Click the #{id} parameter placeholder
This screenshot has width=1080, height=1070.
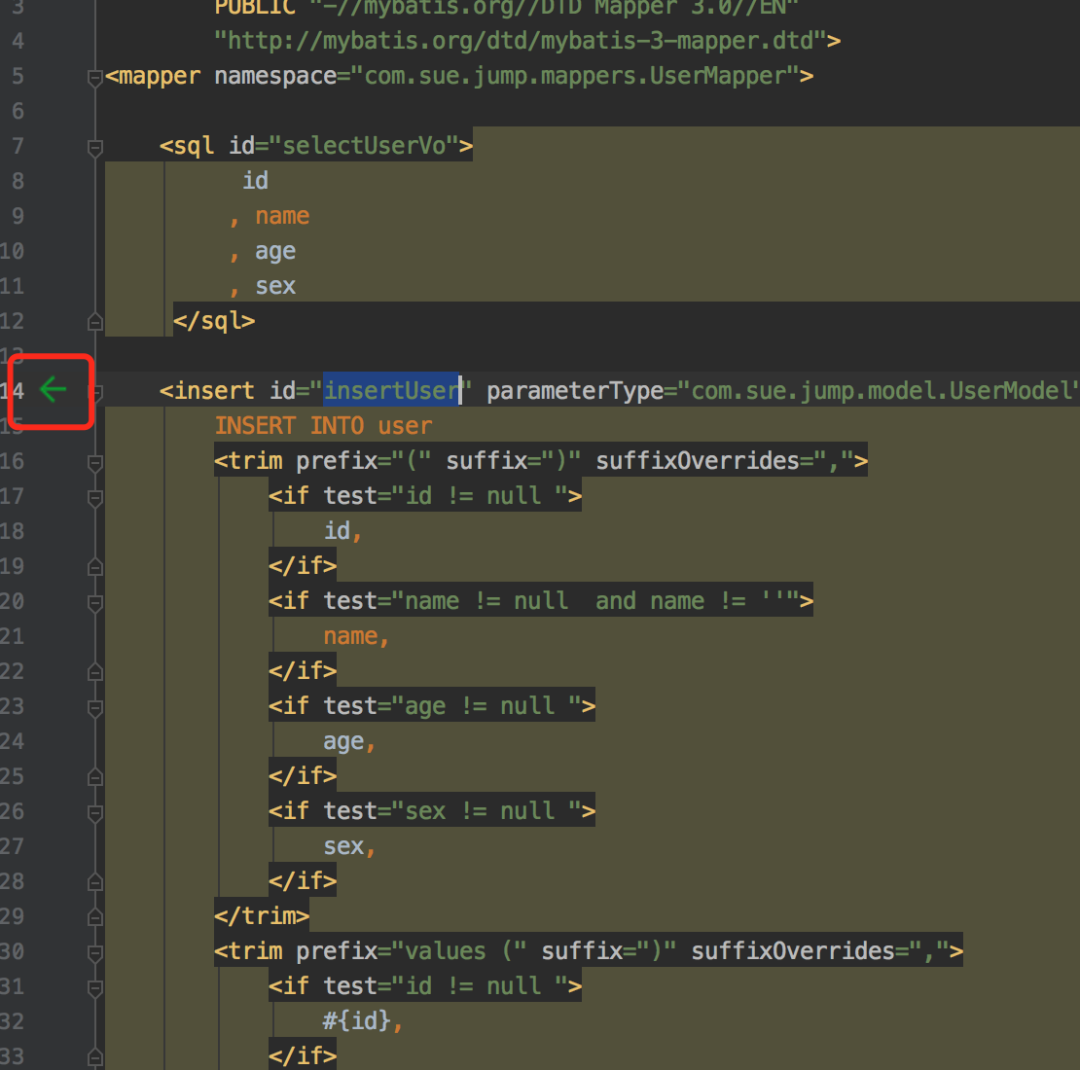[x=357, y=1020]
